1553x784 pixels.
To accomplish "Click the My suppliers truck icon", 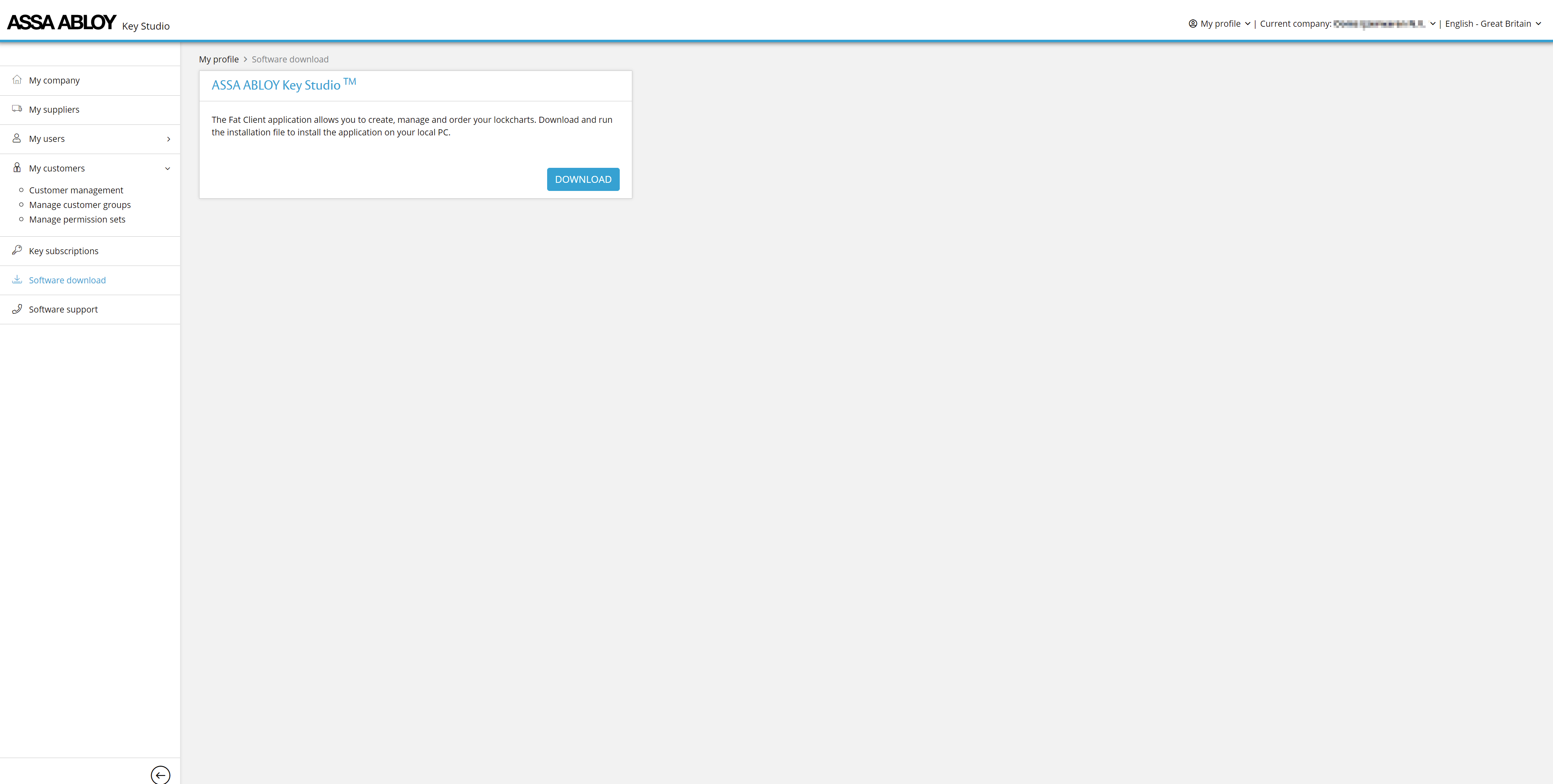I will tap(17, 109).
